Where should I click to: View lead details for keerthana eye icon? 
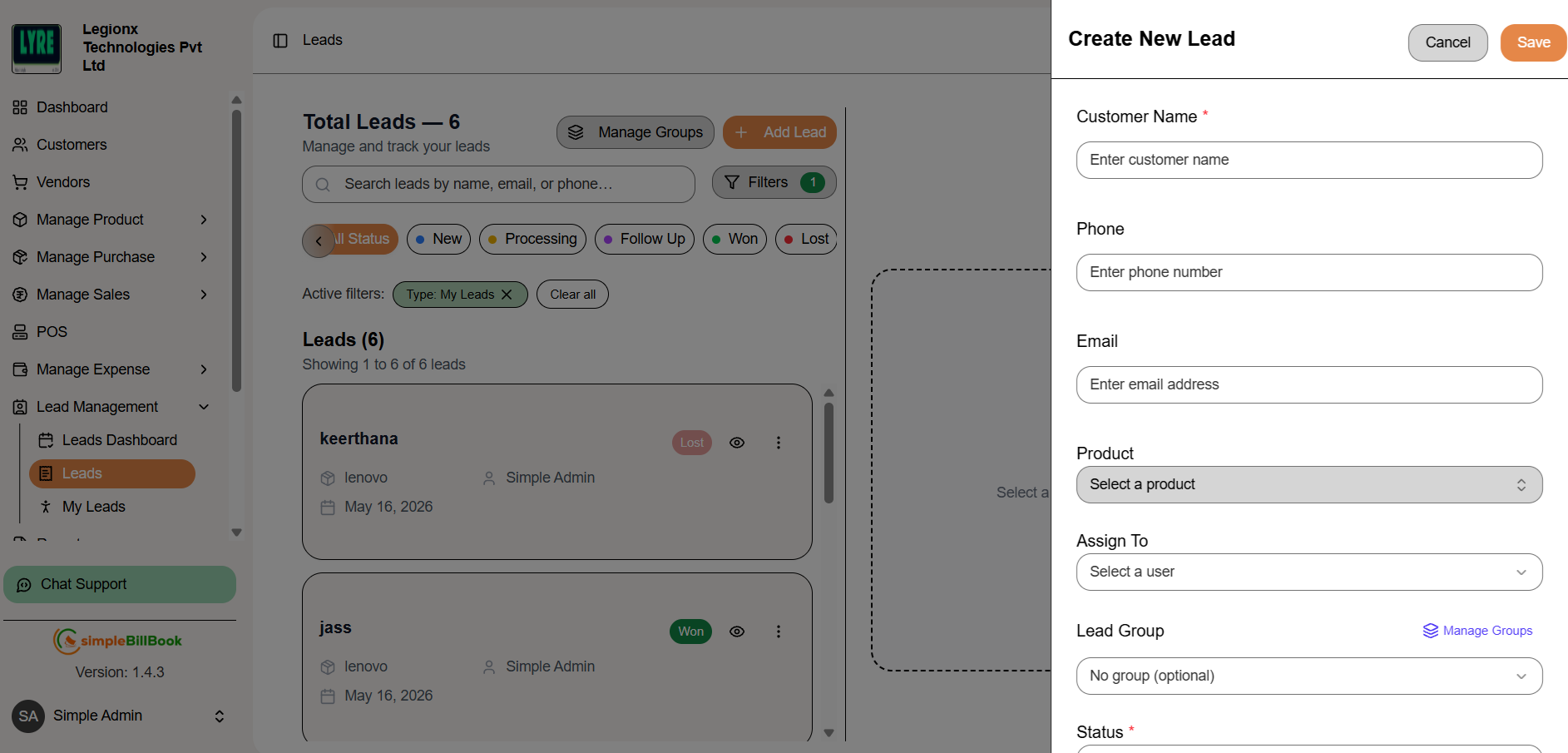(737, 443)
